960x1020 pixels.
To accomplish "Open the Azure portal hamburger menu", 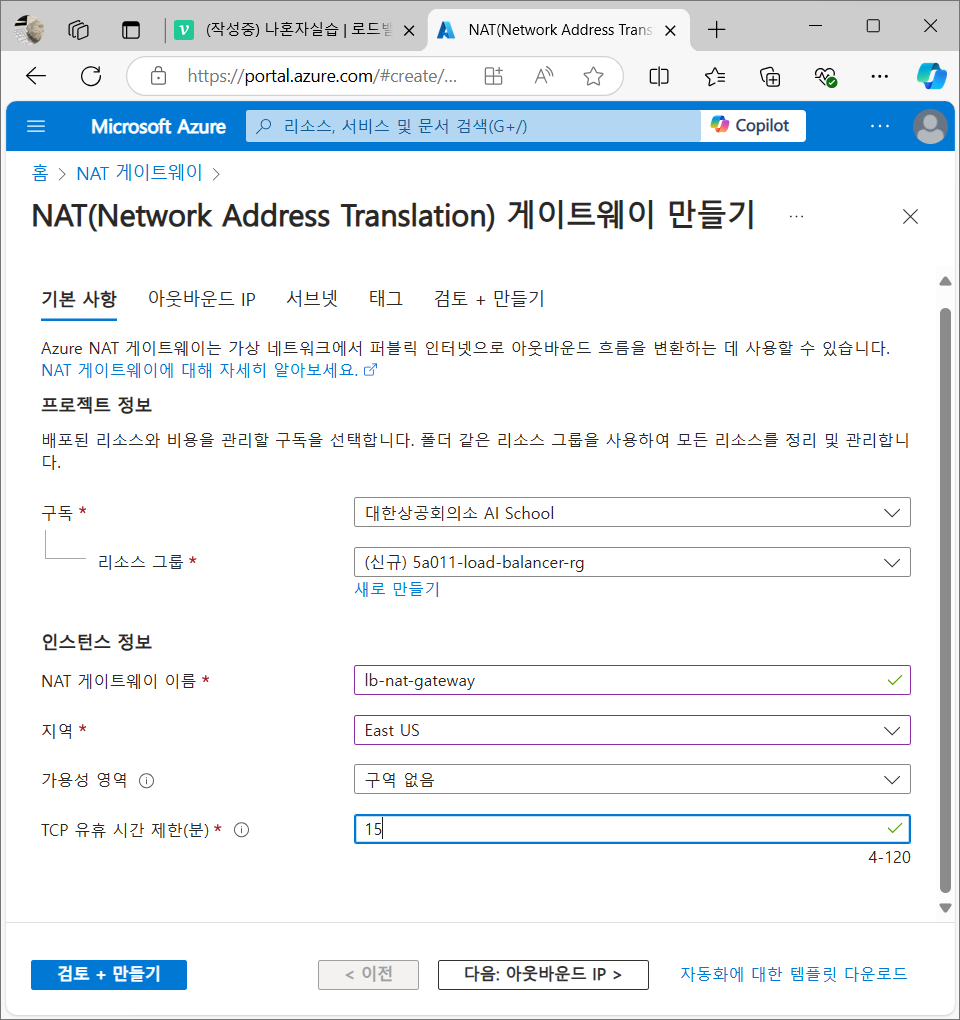I will tap(36, 126).
